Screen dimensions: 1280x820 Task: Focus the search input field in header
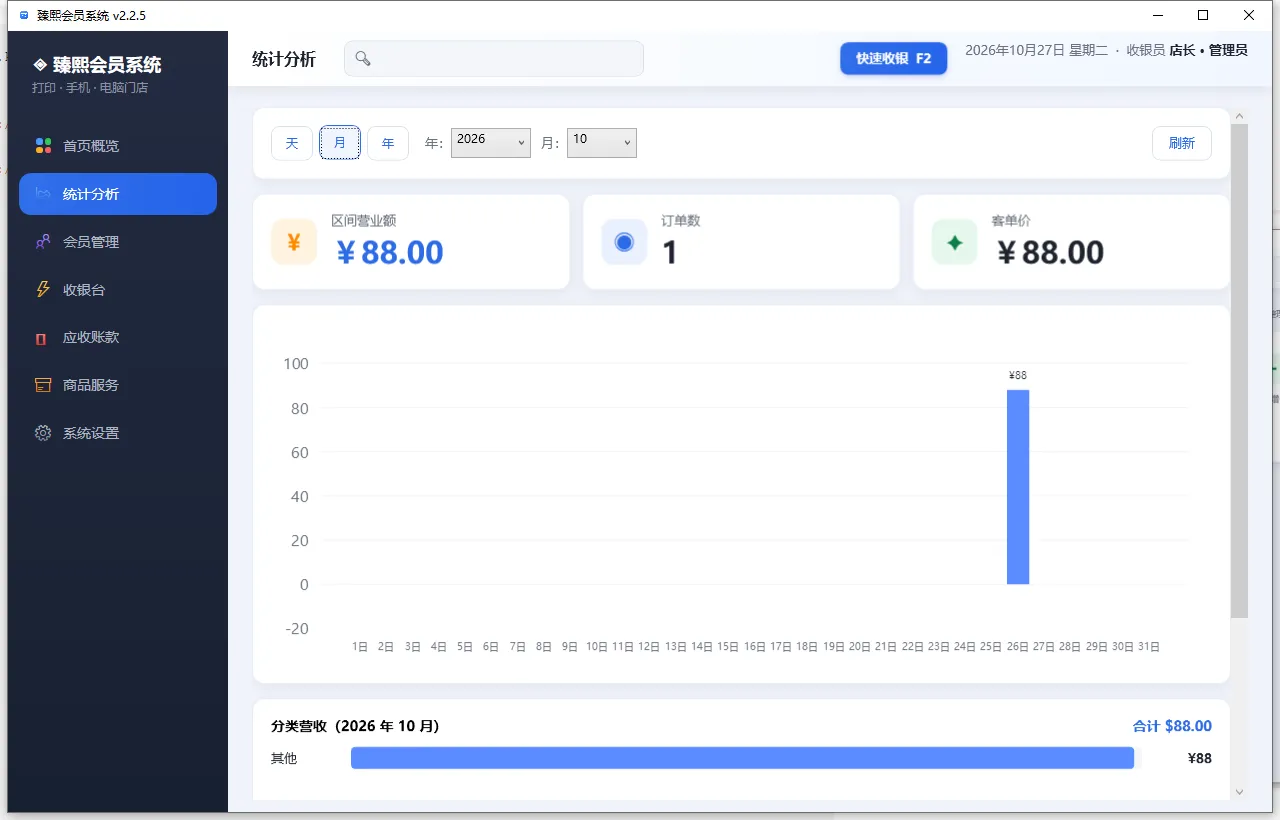coord(494,59)
